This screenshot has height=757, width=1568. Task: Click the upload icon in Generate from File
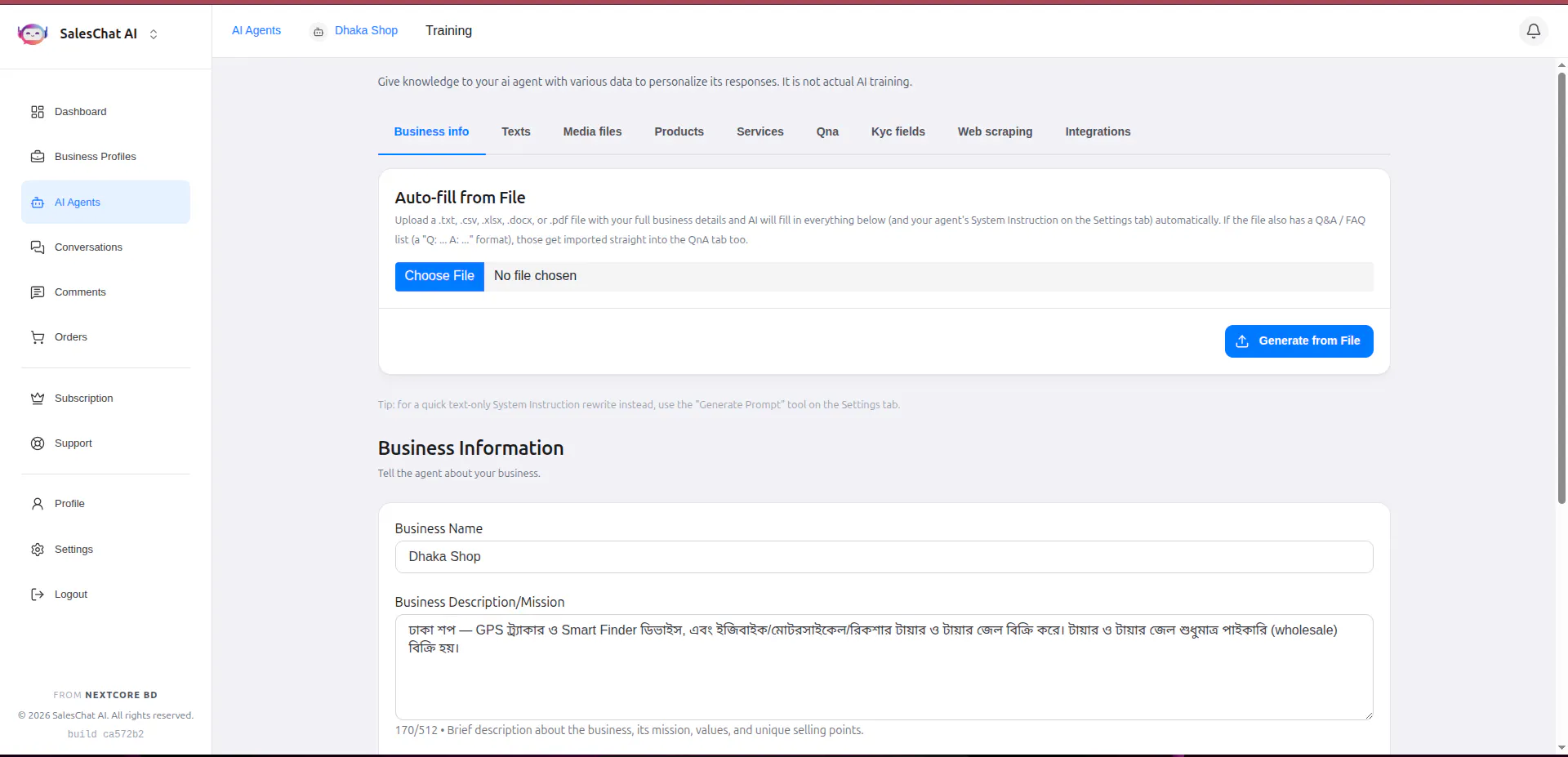tap(1242, 341)
